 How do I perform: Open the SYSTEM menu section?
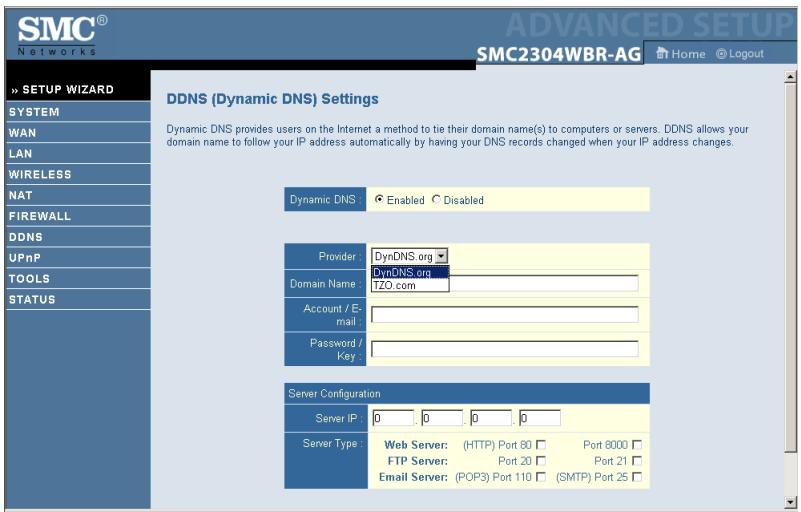pyautogui.click(x=78, y=112)
